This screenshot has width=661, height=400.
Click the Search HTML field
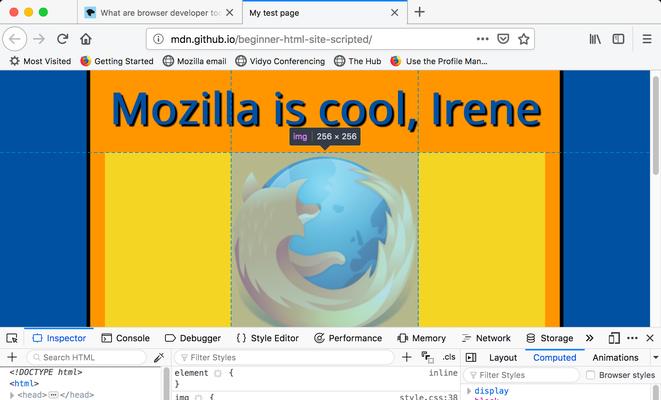86,357
